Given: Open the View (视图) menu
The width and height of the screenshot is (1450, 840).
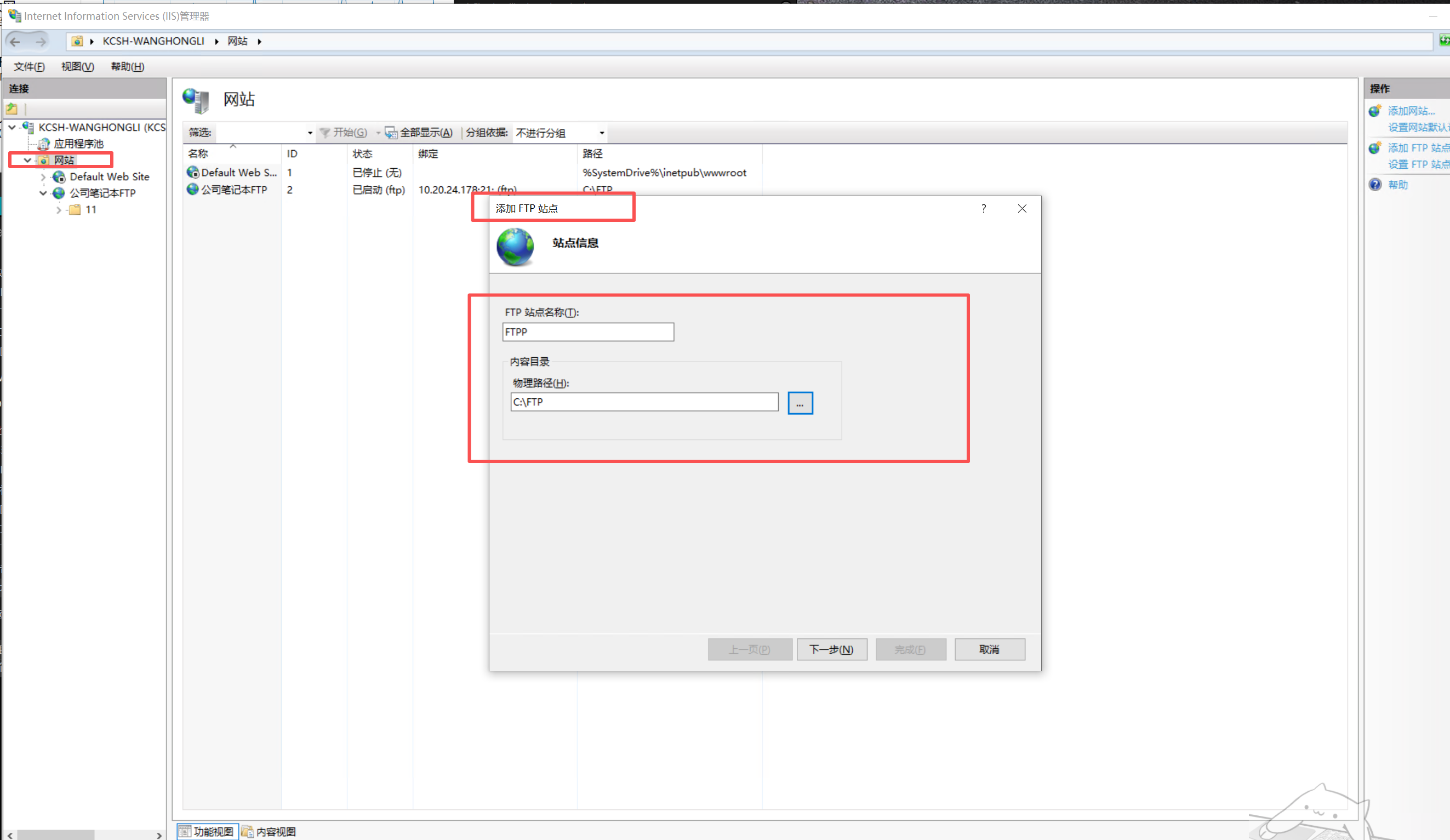Looking at the screenshot, I should click(77, 67).
